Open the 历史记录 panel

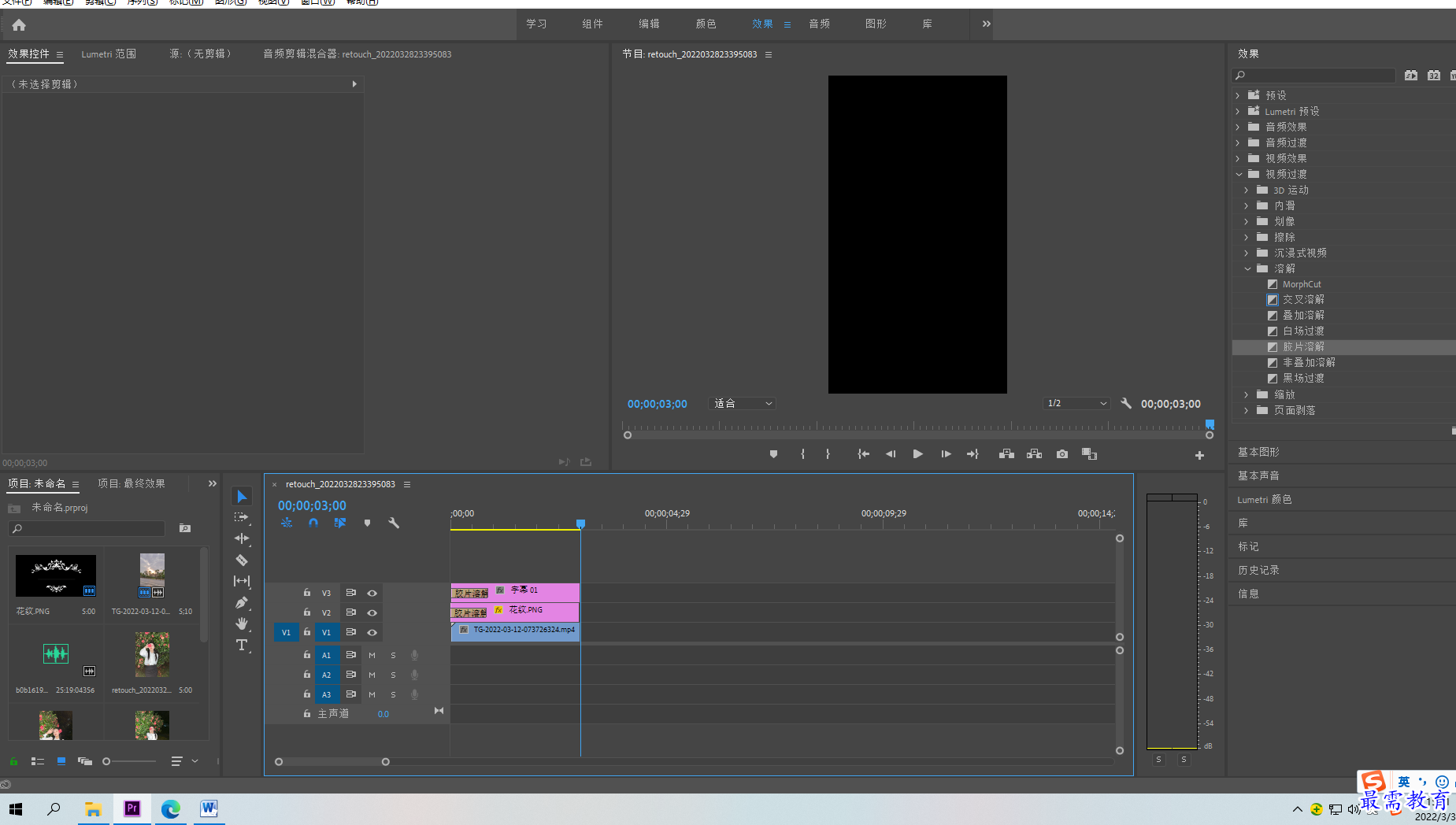coord(1258,570)
